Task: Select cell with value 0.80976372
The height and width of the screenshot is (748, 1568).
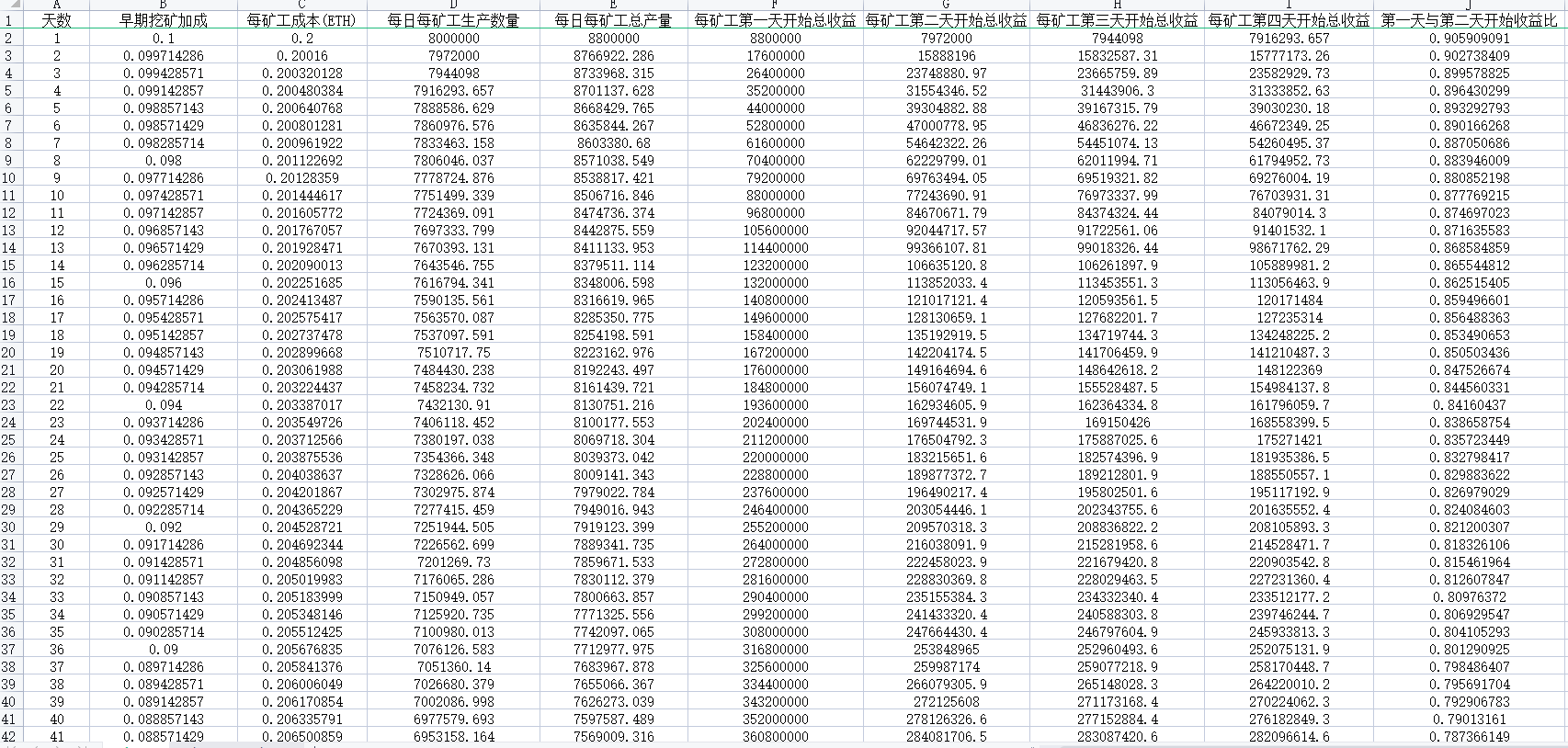Action: point(1469,596)
